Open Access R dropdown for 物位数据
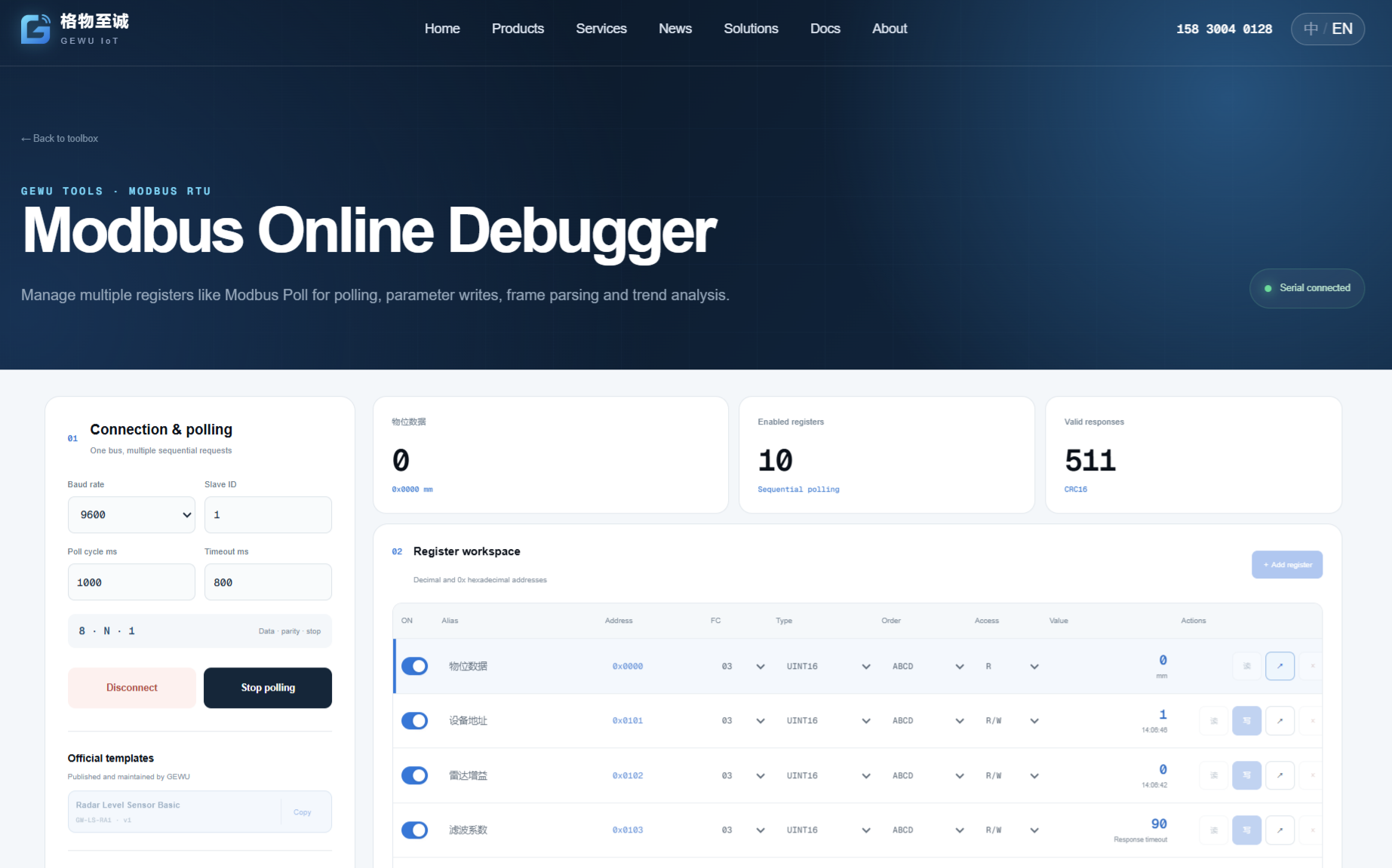This screenshot has height=868, width=1392. 1012,667
